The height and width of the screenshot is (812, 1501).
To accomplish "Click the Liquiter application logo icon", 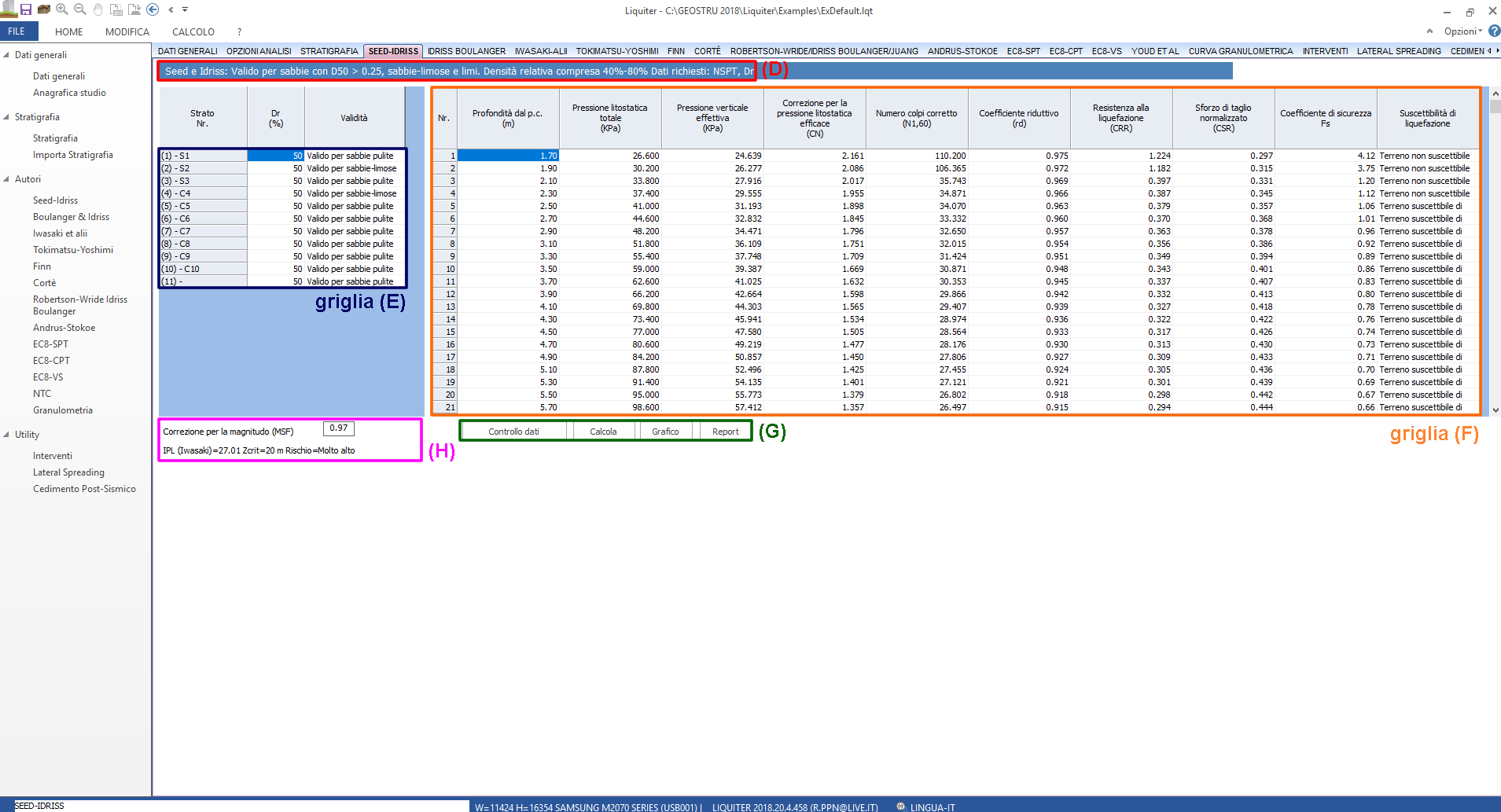I will coord(8,9).
